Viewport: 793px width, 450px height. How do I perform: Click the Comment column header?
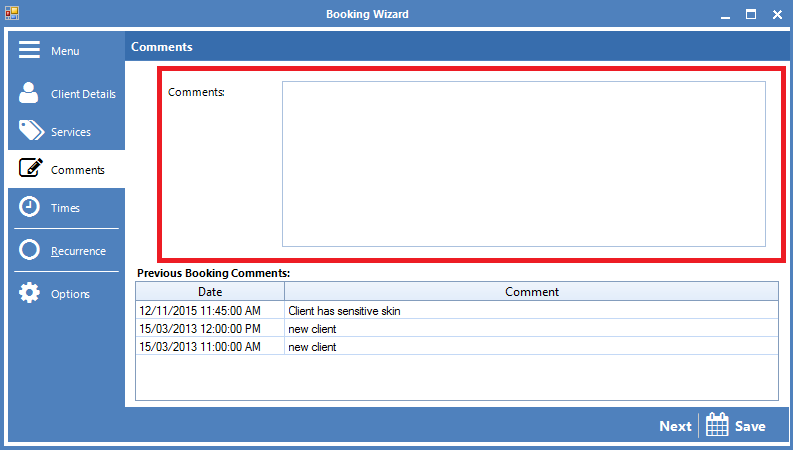[531, 292]
